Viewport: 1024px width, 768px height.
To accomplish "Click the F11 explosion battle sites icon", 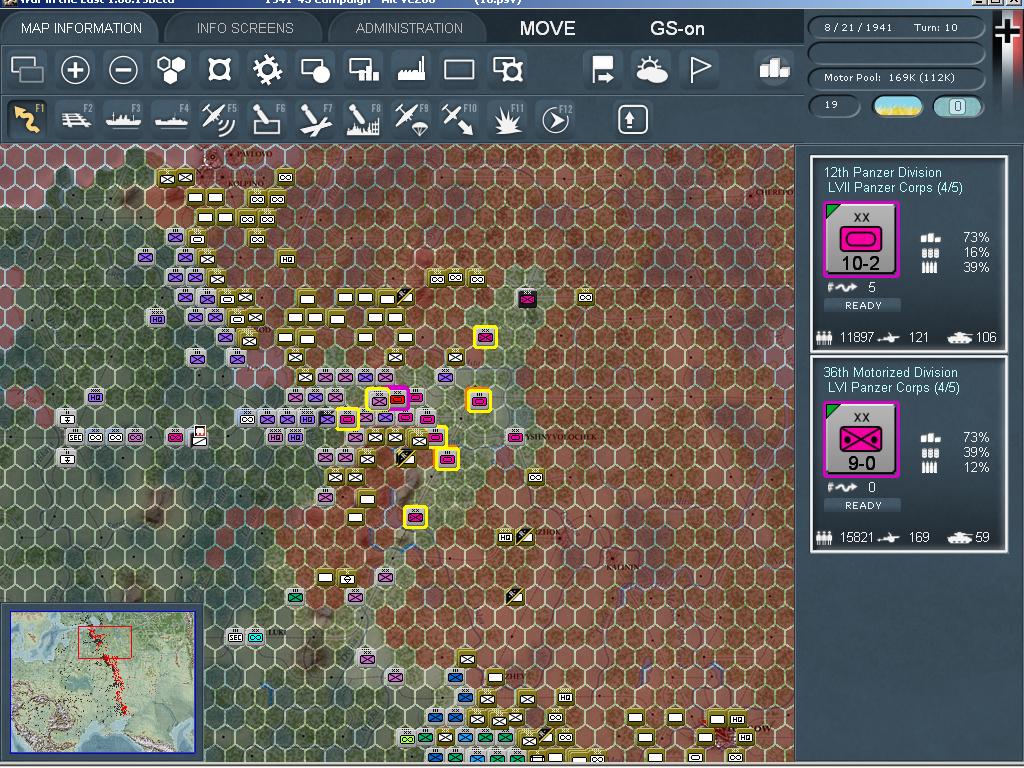I will (507, 120).
